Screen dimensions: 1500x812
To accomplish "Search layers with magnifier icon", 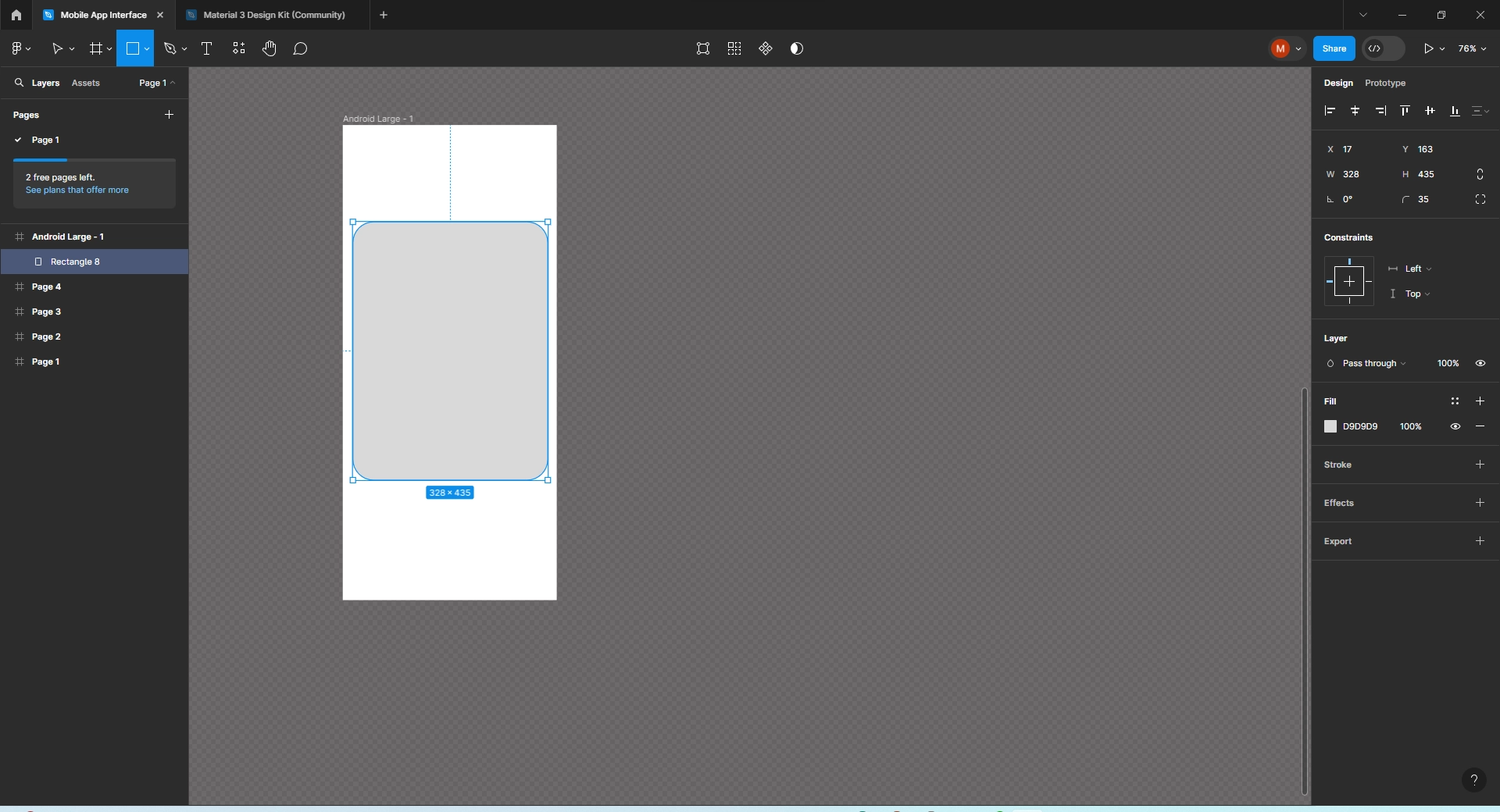I will pyautogui.click(x=19, y=83).
